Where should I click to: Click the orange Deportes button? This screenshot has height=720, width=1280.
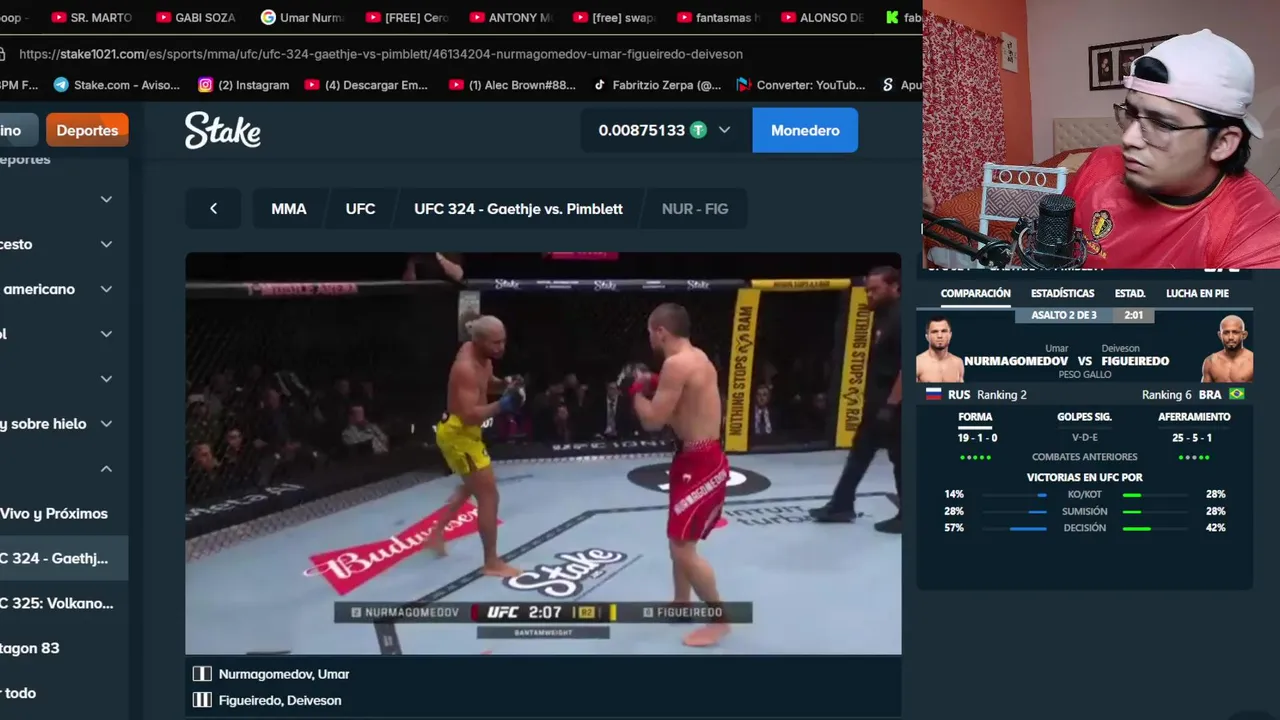87,130
